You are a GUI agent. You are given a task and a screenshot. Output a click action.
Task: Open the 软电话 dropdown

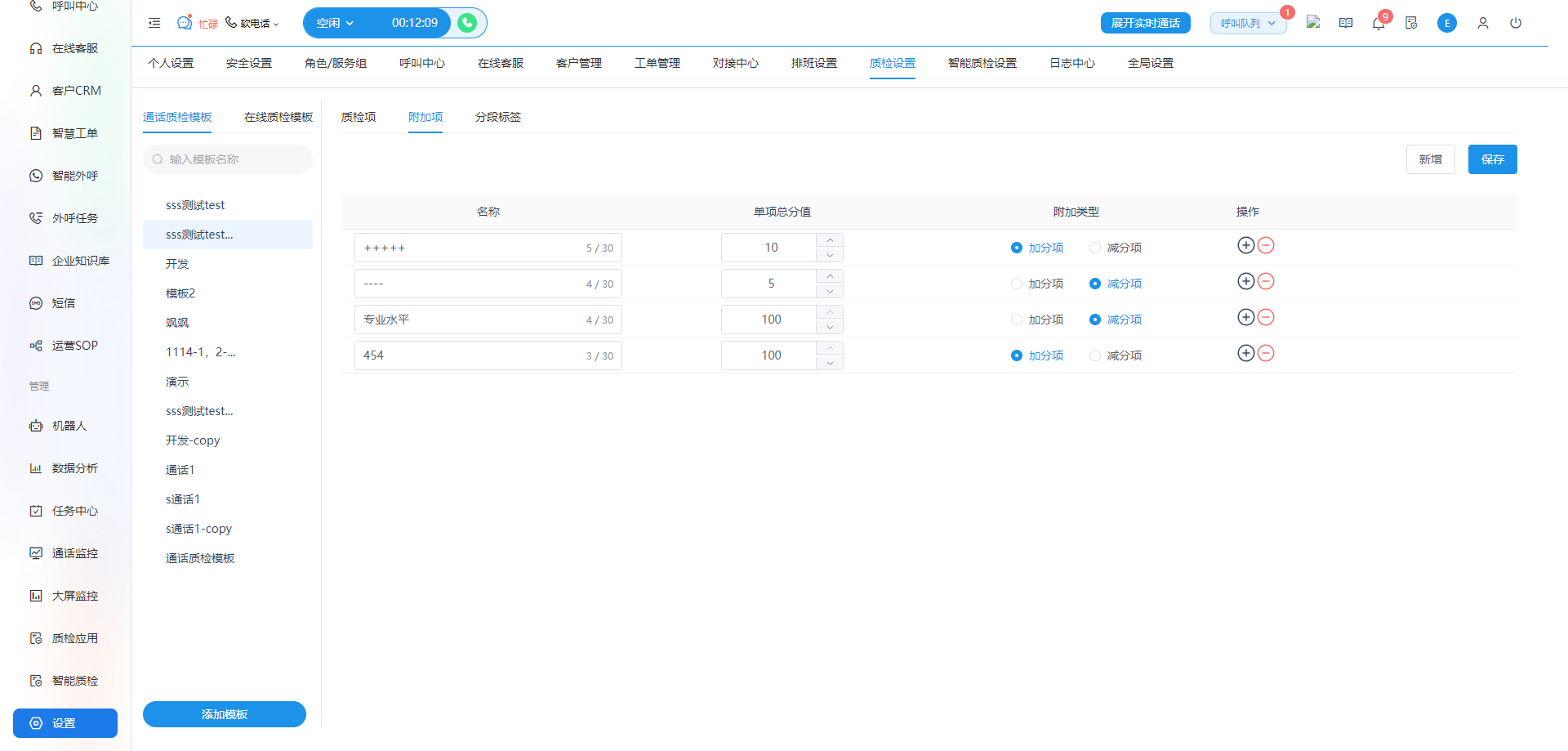pos(252,23)
